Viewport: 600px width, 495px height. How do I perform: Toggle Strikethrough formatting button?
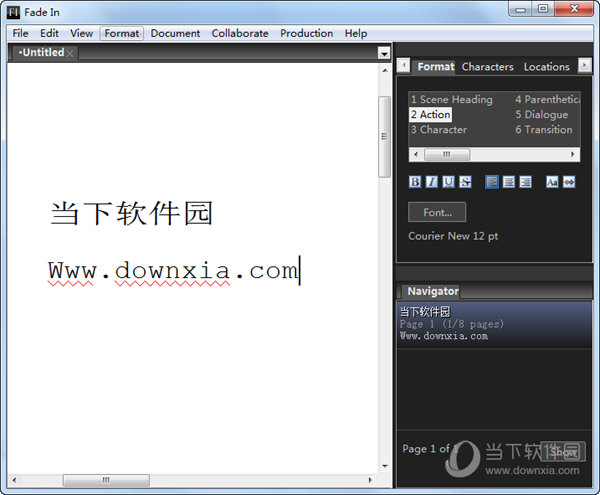point(465,182)
